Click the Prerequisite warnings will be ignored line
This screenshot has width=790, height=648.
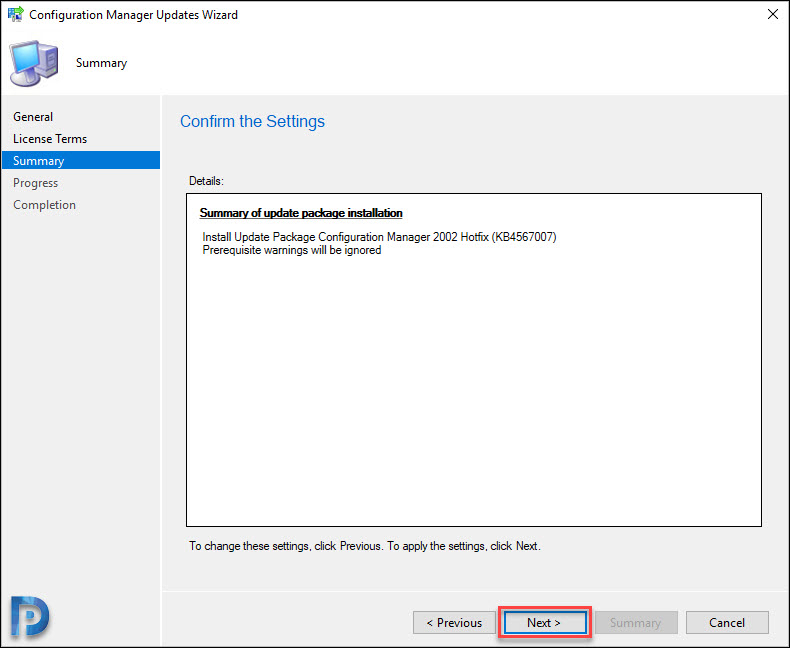pos(292,250)
